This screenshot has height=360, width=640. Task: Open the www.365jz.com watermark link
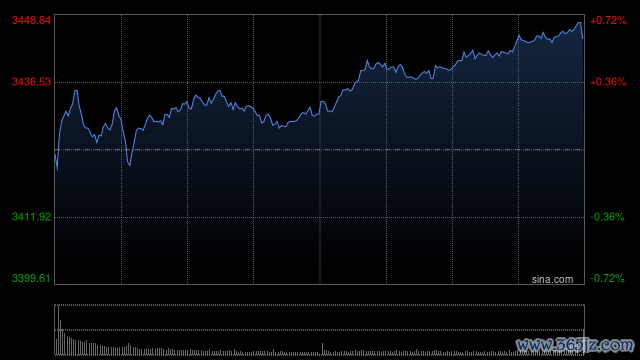[575, 345]
